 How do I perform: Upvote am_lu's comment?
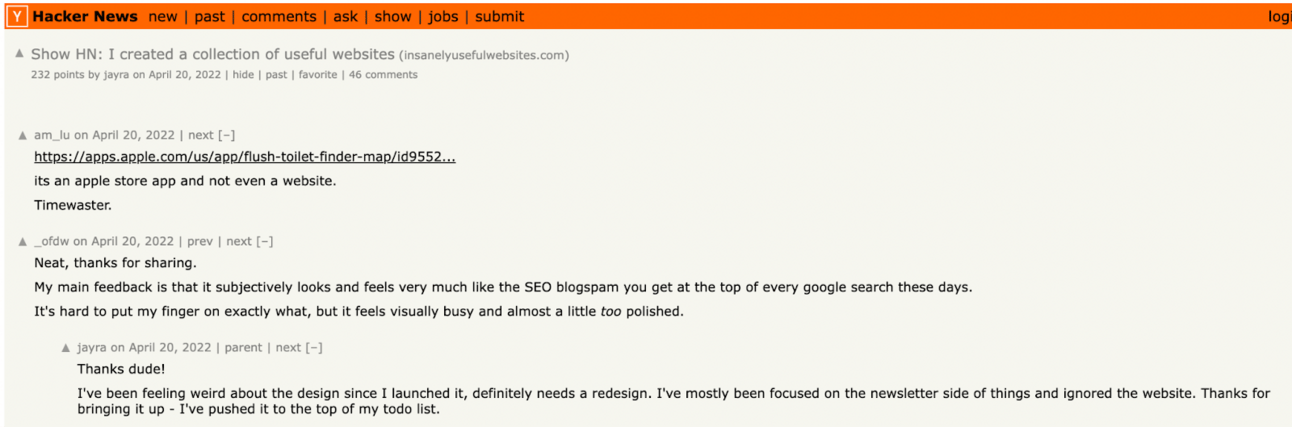click(23, 136)
